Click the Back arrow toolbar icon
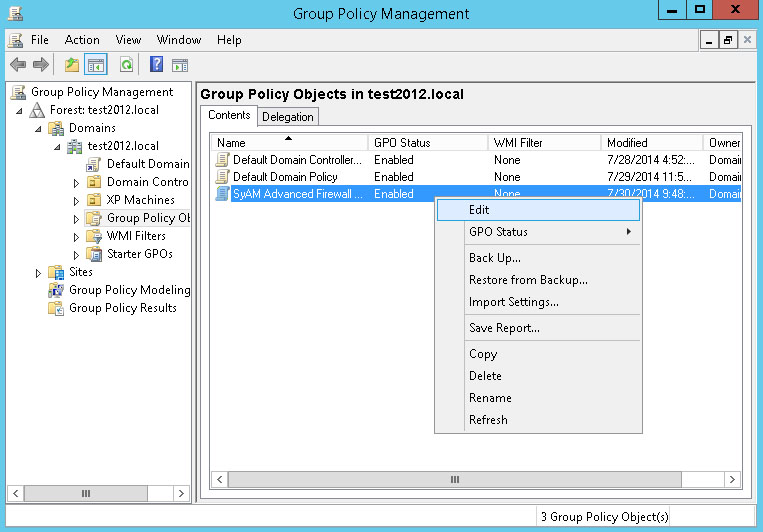 tap(17, 65)
